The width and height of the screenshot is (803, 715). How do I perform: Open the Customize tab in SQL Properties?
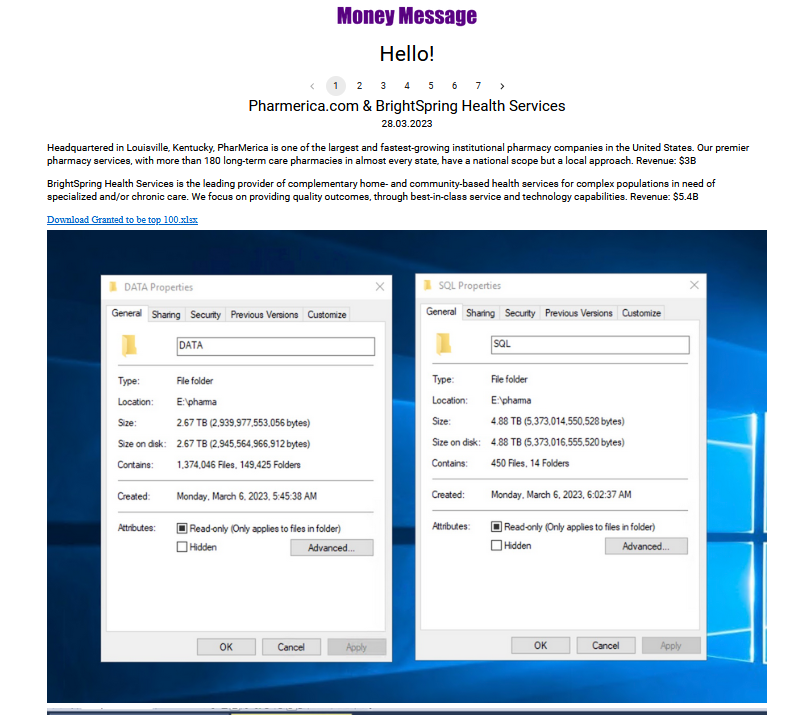point(641,312)
